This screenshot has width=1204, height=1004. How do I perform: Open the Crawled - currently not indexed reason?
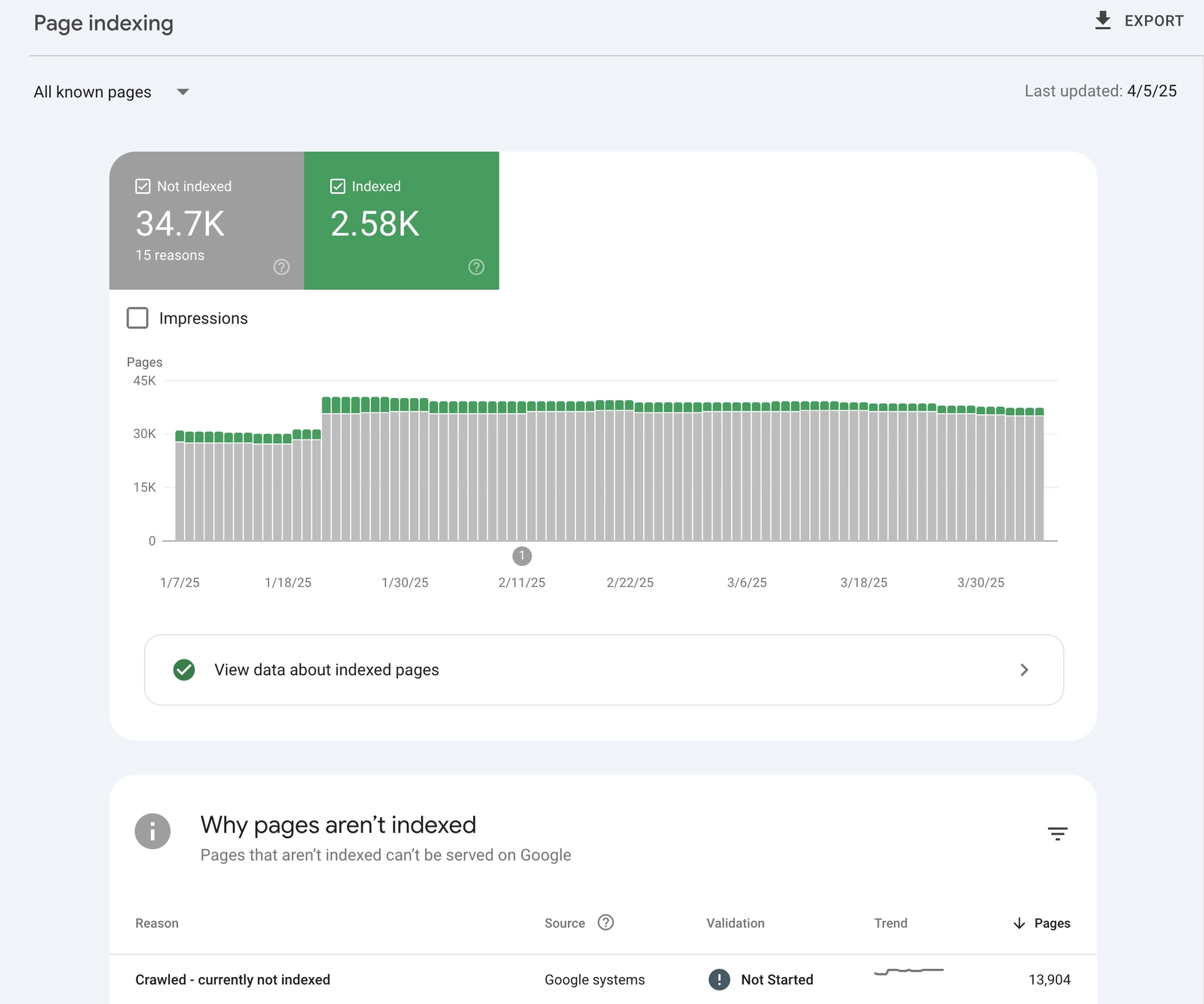(232, 980)
